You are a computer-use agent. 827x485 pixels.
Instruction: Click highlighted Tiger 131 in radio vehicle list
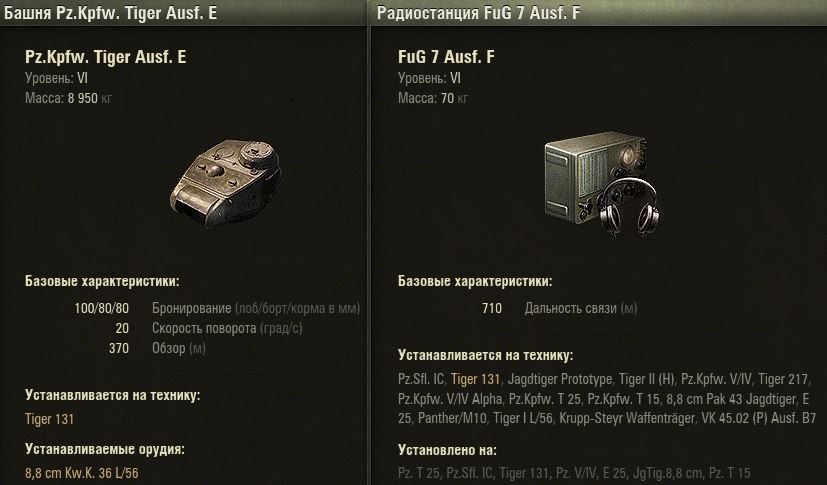click(477, 380)
